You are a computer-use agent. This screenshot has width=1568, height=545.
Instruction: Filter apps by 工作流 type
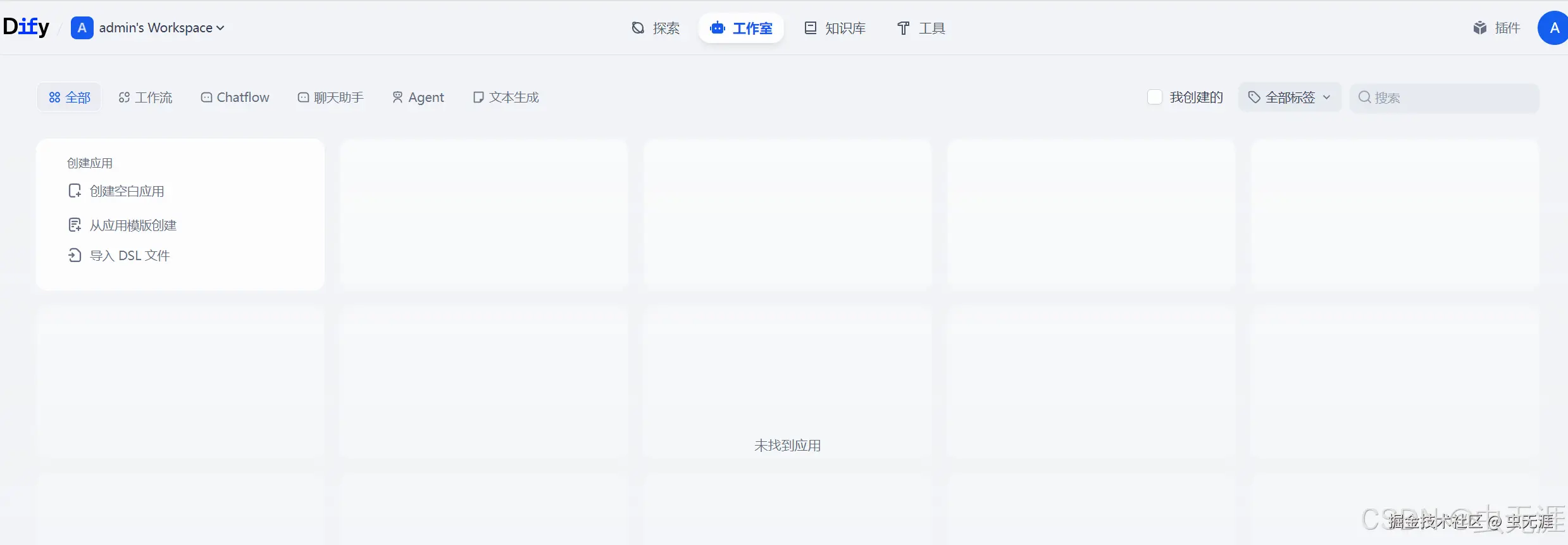pyautogui.click(x=146, y=97)
